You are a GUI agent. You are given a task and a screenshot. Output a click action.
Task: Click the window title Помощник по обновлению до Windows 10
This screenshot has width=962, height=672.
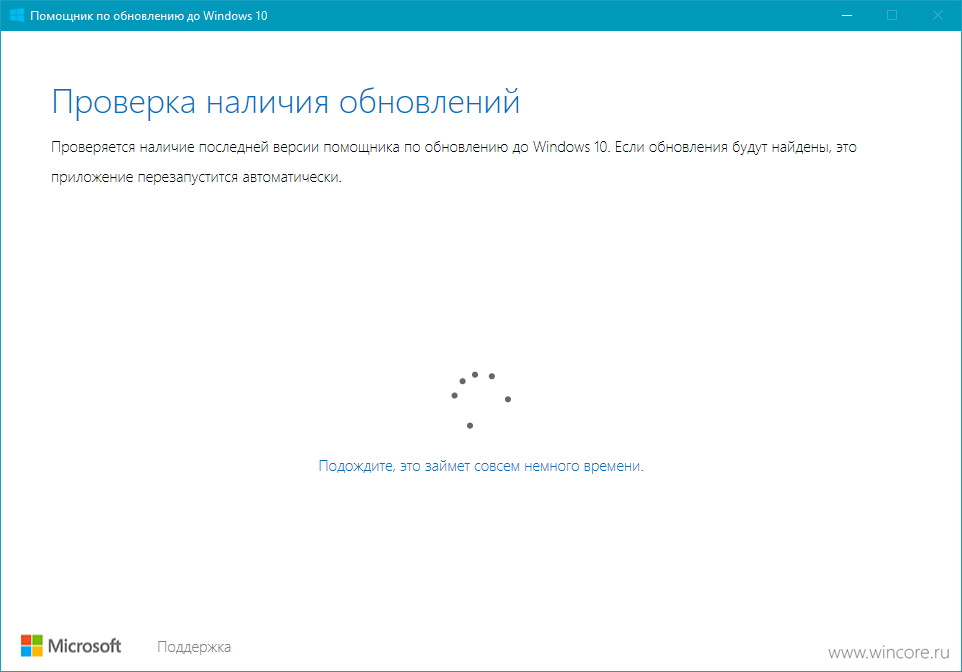[x=149, y=16]
